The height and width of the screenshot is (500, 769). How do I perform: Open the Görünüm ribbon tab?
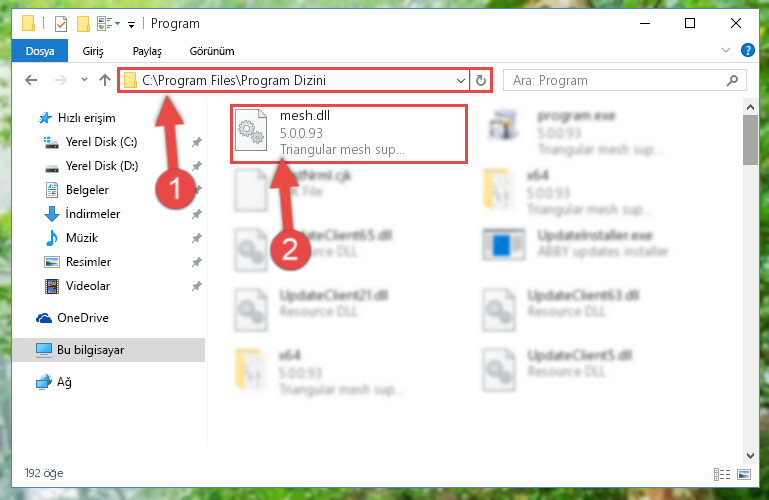coord(212,51)
